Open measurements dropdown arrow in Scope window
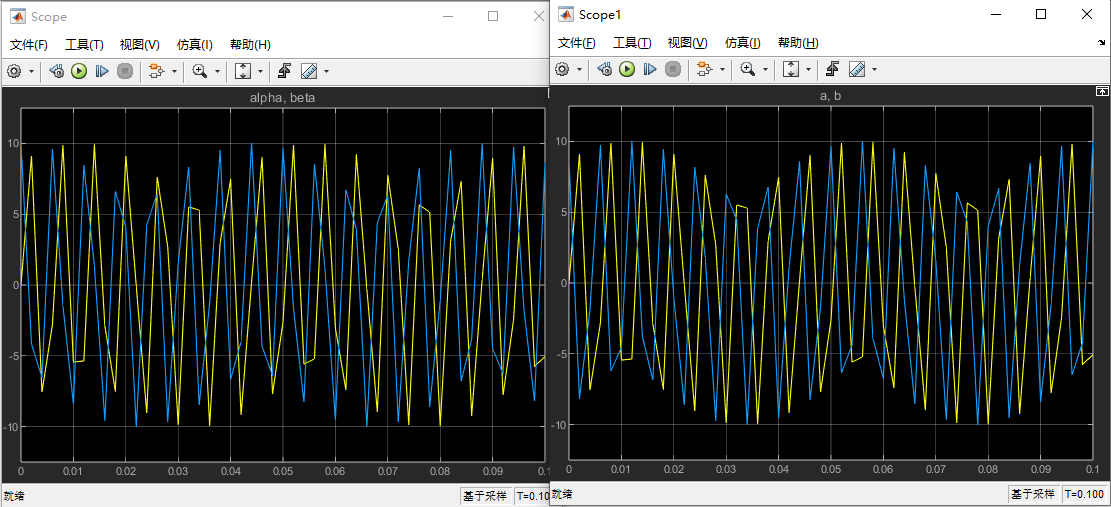The width and height of the screenshot is (1111, 507). [x=326, y=72]
